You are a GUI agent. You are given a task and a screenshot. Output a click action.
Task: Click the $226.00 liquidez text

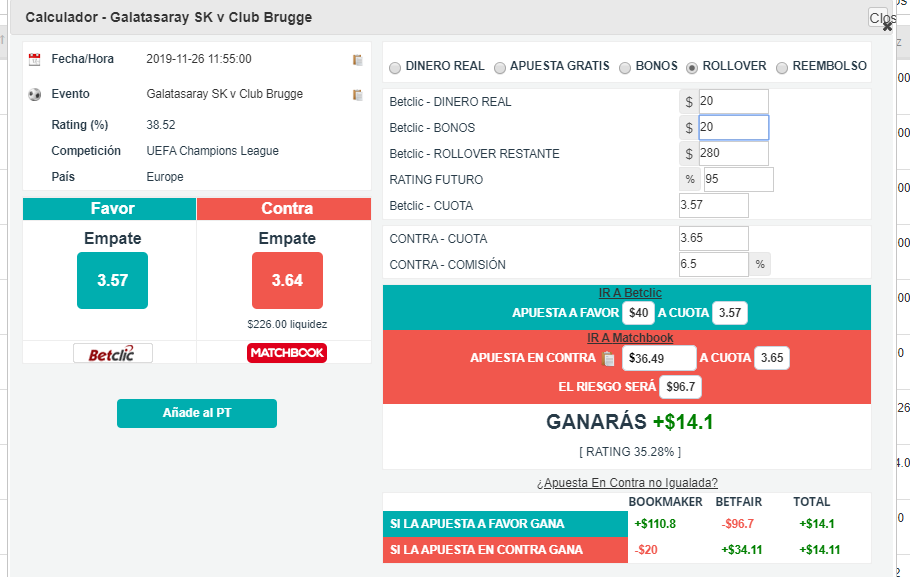coord(287,324)
